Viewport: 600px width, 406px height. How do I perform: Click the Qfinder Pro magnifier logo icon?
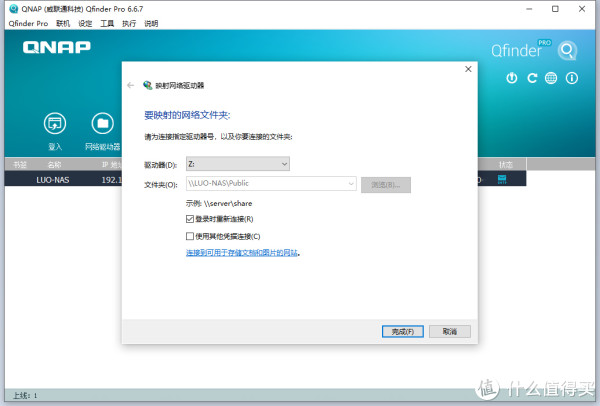(568, 50)
